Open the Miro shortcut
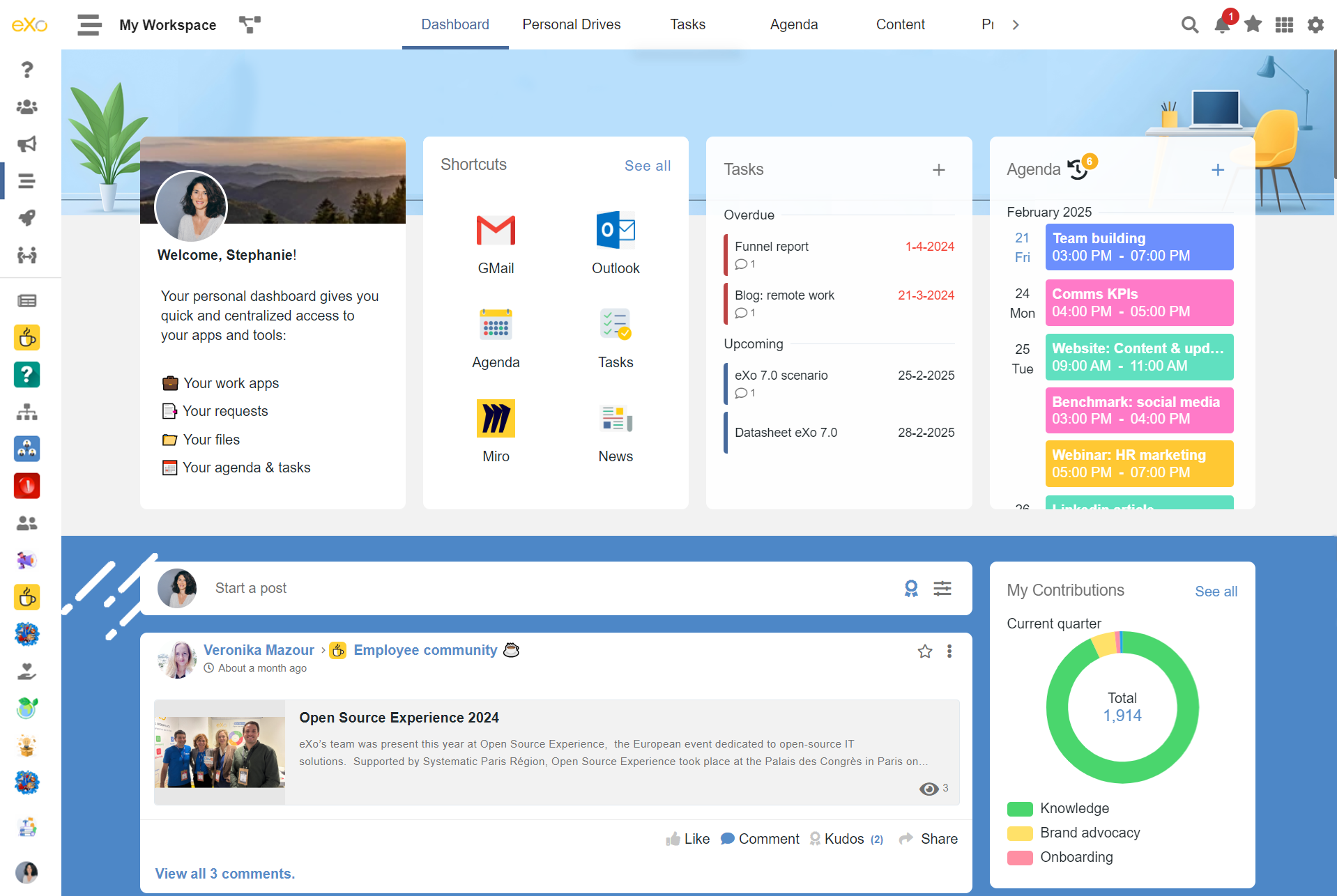Image resolution: width=1337 pixels, height=896 pixels. (x=496, y=419)
